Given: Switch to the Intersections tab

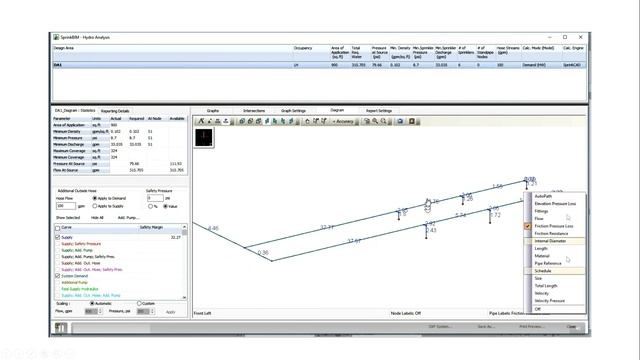Looking at the screenshot, I should (254, 111).
